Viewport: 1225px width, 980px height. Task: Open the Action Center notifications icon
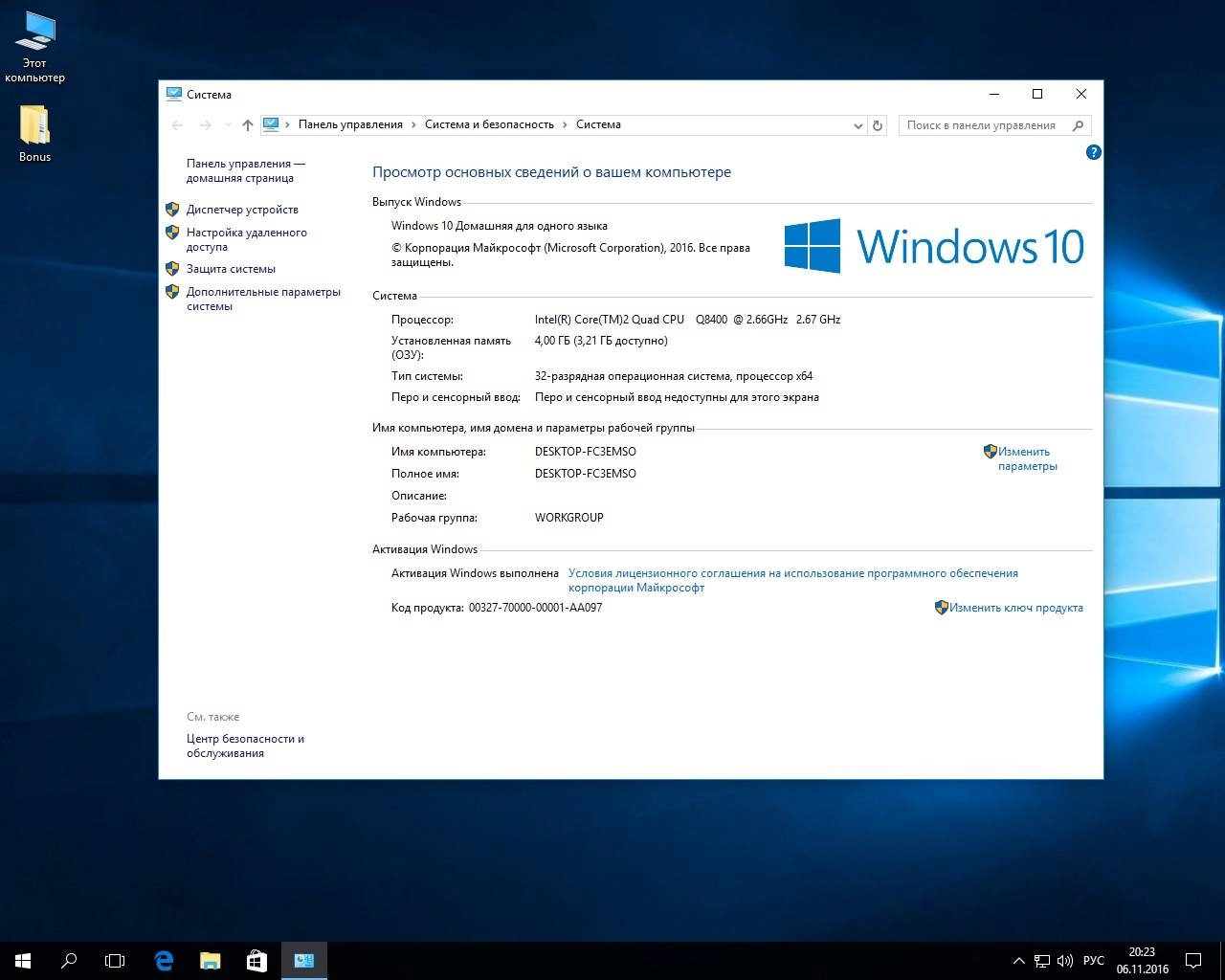click(x=1194, y=961)
